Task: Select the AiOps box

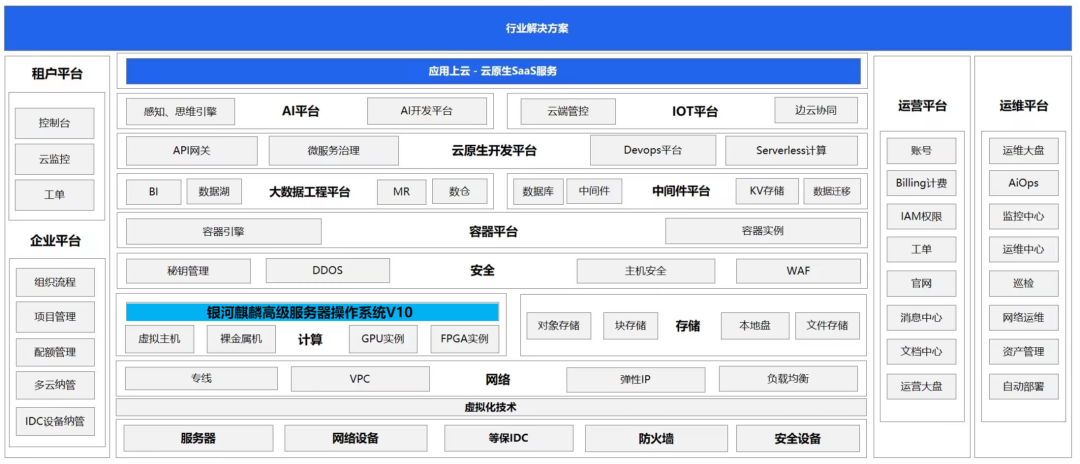Action: (x=1024, y=183)
